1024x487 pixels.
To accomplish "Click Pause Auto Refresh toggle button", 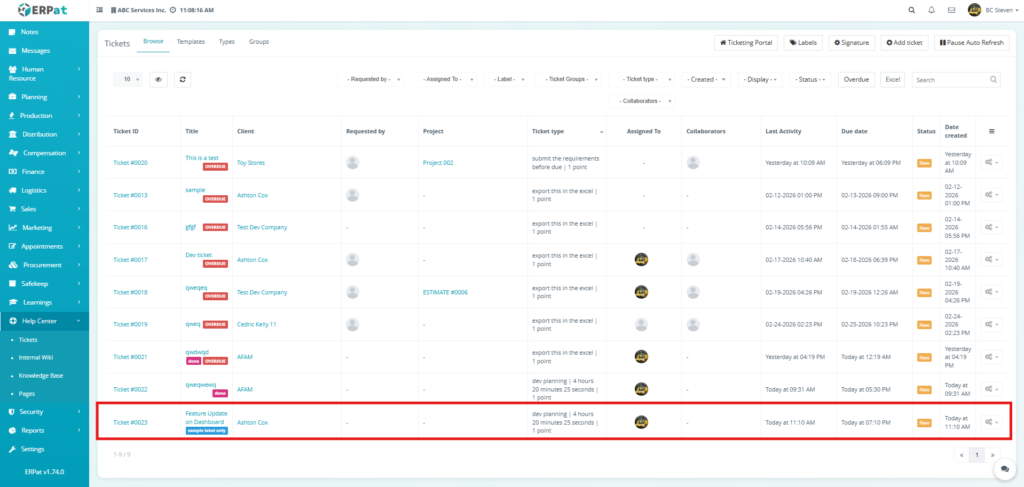I will point(971,43).
